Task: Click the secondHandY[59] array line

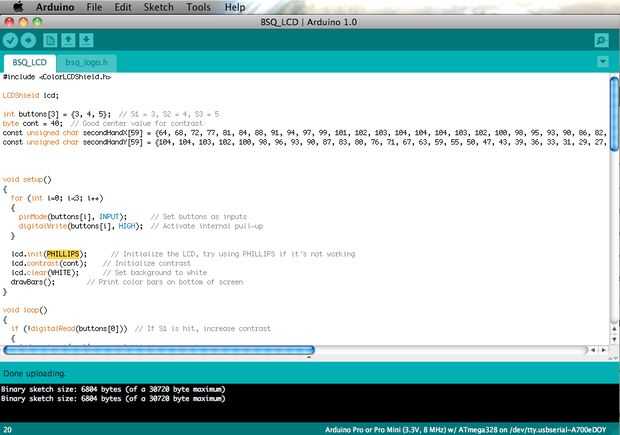Action: pyautogui.click(x=304, y=142)
